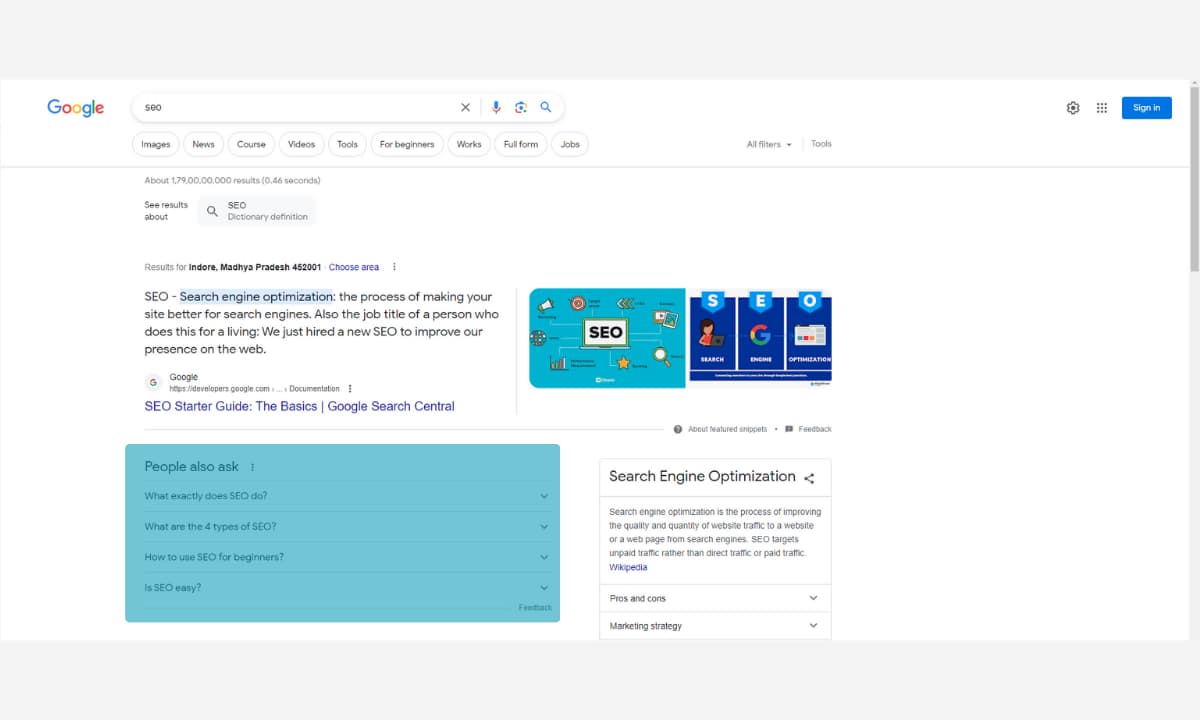Click into the search input field
Screen dimensions: 1200x720
click(298, 107)
